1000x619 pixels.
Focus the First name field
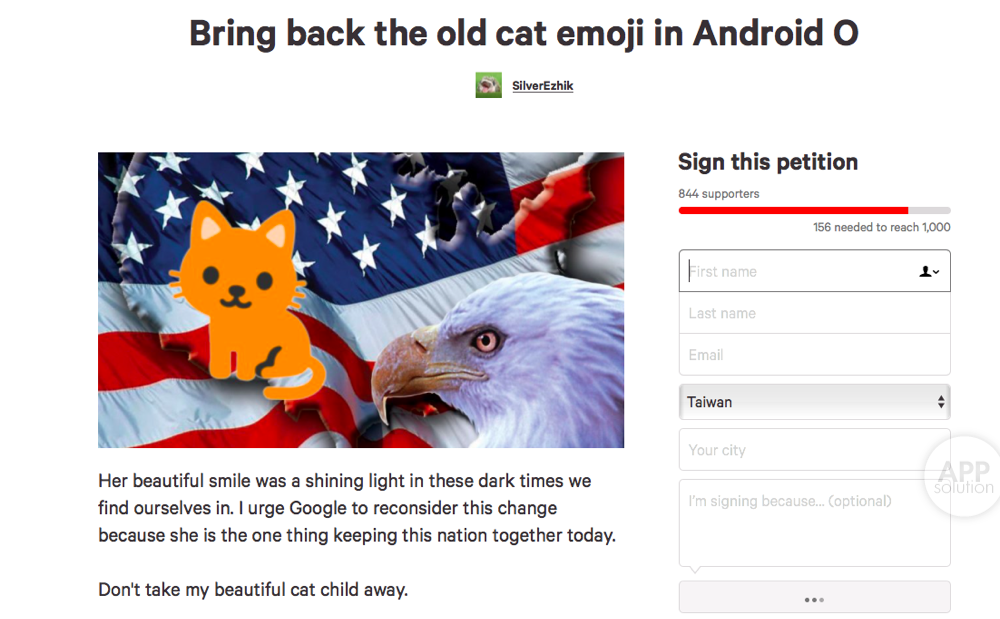coord(800,271)
